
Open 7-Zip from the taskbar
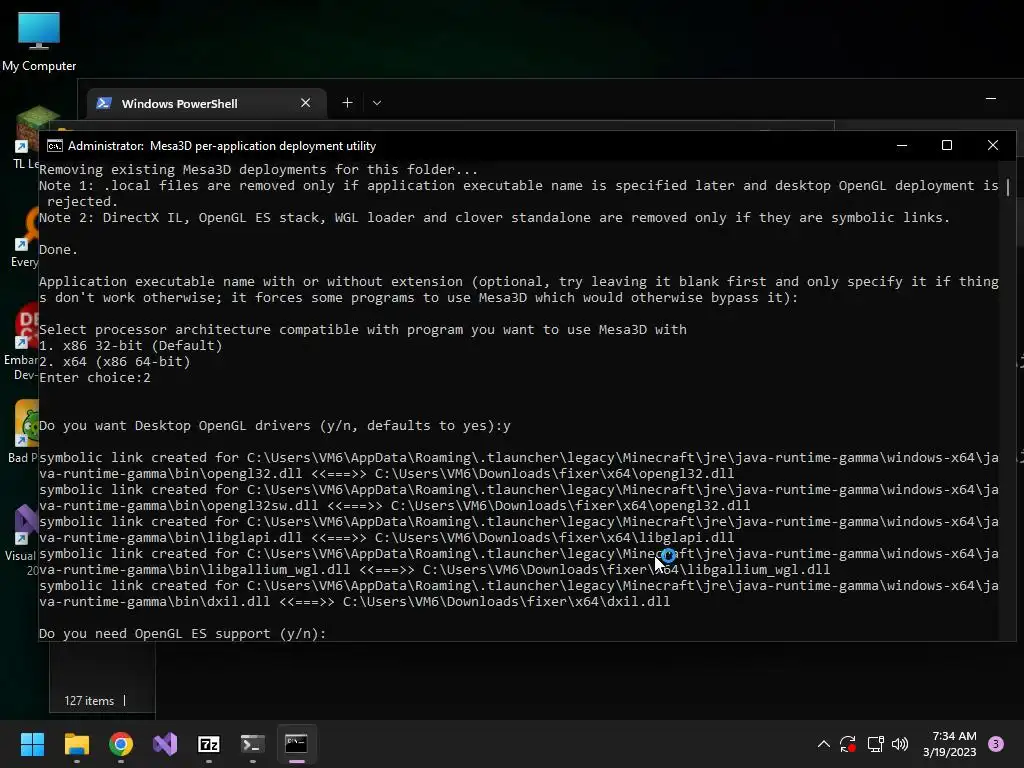point(208,744)
